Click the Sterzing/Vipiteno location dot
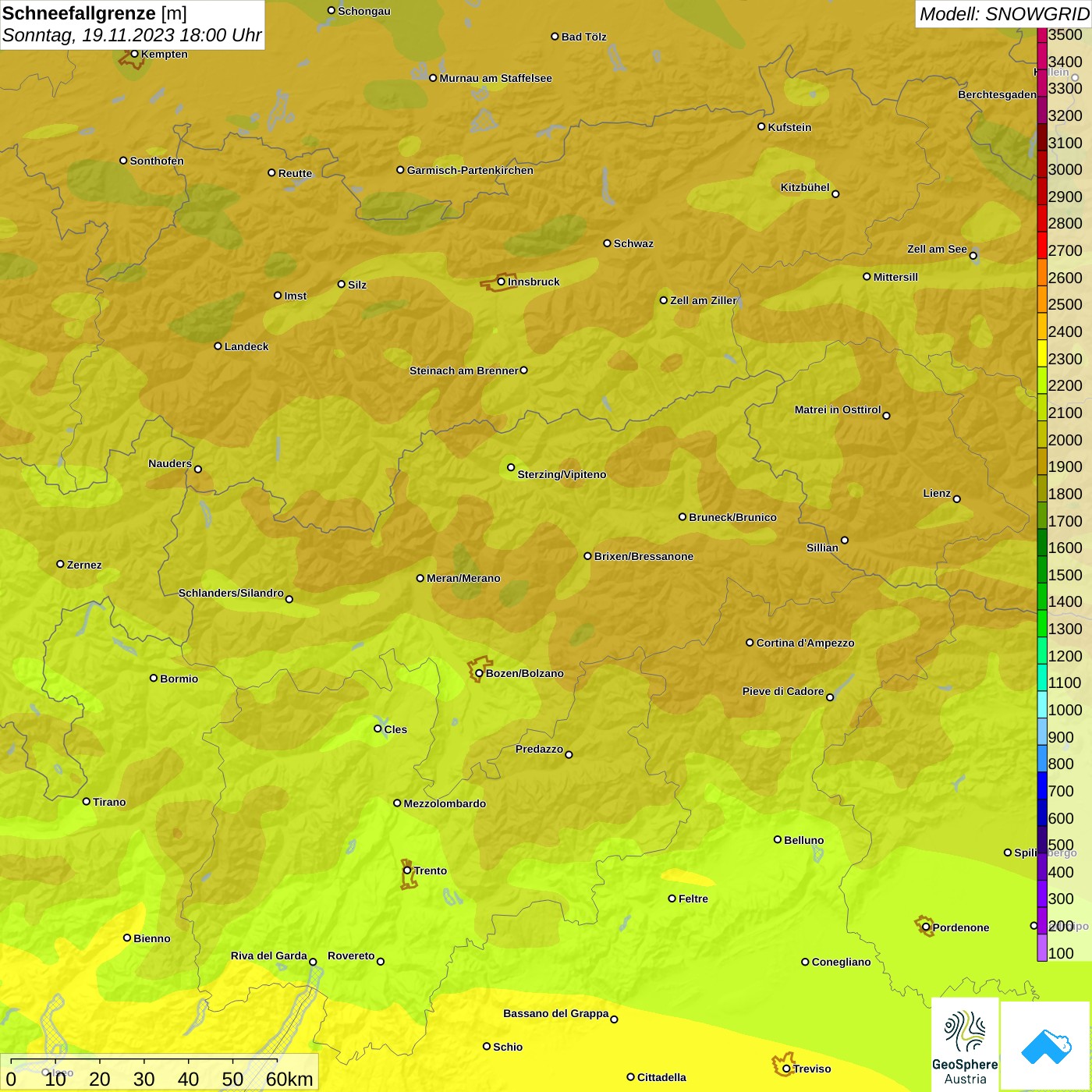The width and height of the screenshot is (1092, 1092). (x=511, y=467)
